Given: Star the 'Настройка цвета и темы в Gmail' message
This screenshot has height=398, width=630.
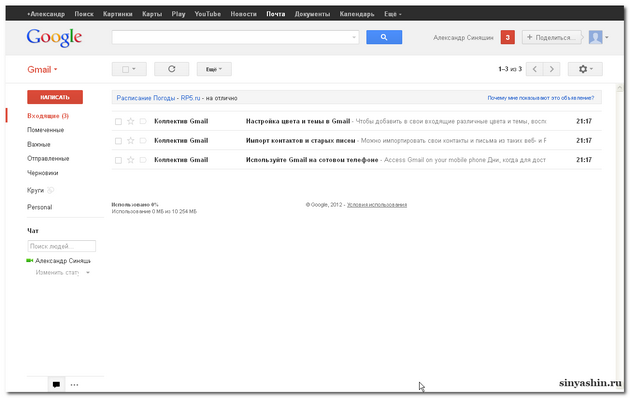Looking at the screenshot, I should [131, 121].
